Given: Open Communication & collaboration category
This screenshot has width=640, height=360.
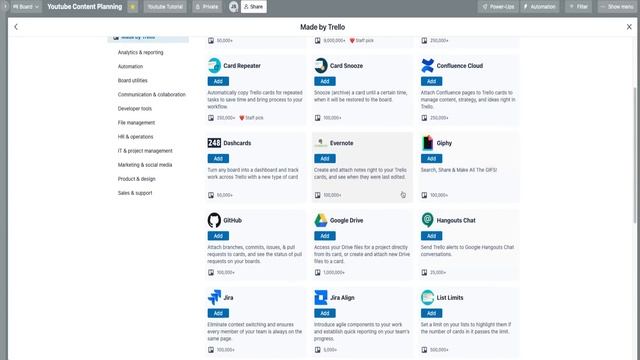Looking at the screenshot, I should [x=151, y=95].
